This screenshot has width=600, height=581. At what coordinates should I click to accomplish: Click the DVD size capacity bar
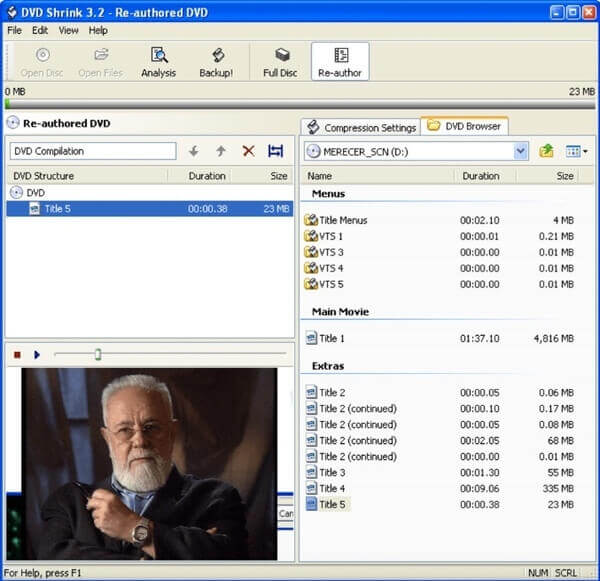click(300, 104)
